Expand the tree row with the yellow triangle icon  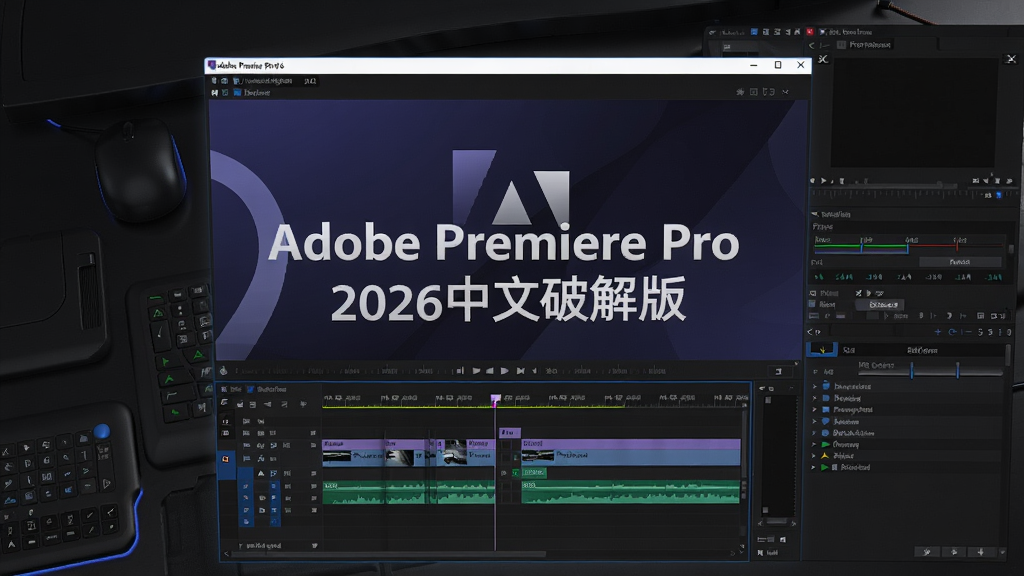click(814, 456)
